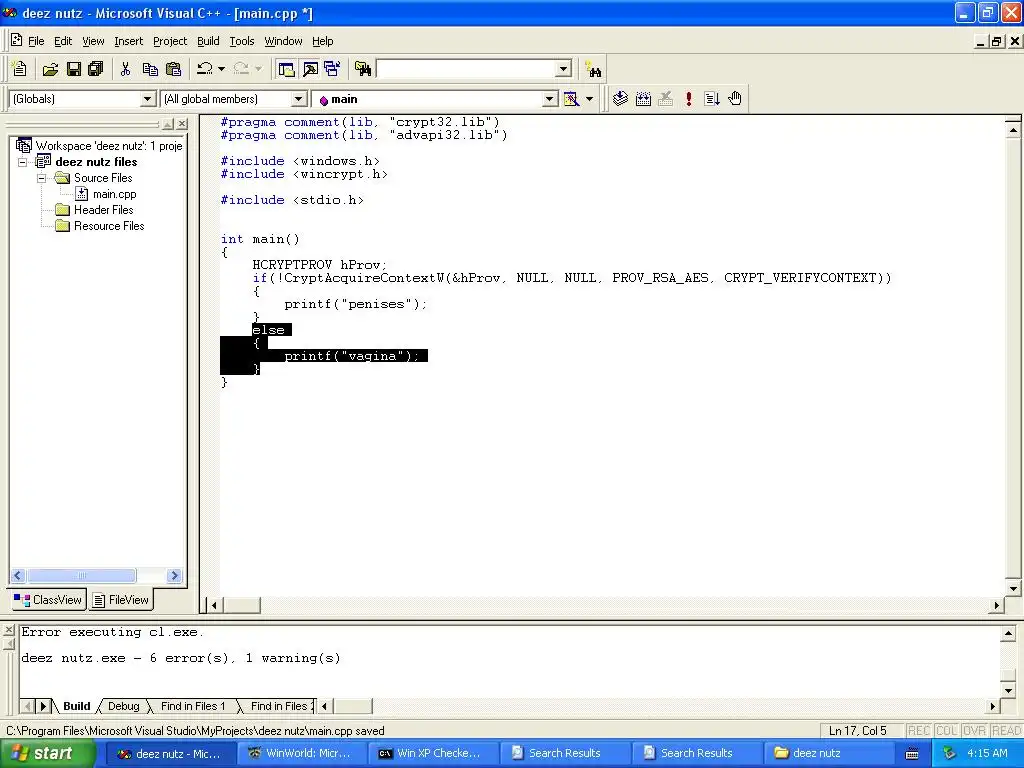The image size is (1024, 768).
Task: Toggle the Output window icon
Action: coord(310,69)
